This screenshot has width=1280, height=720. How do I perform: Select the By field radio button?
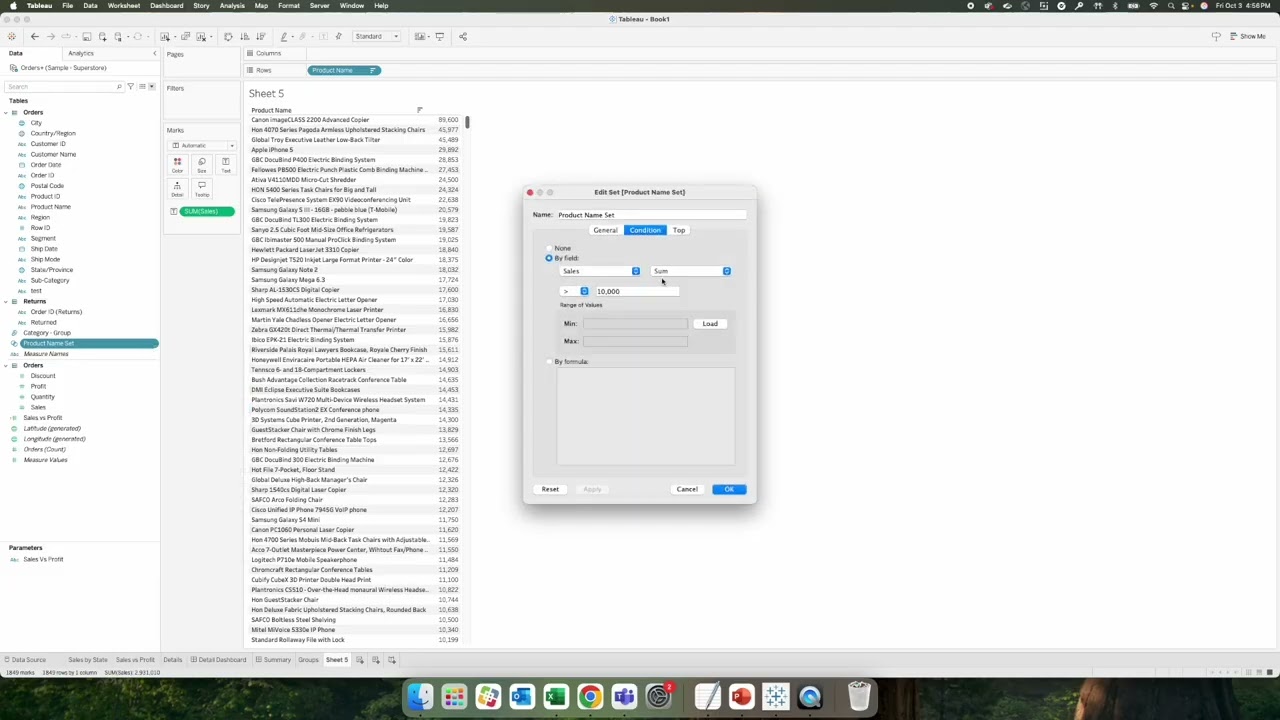click(x=549, y=258)
